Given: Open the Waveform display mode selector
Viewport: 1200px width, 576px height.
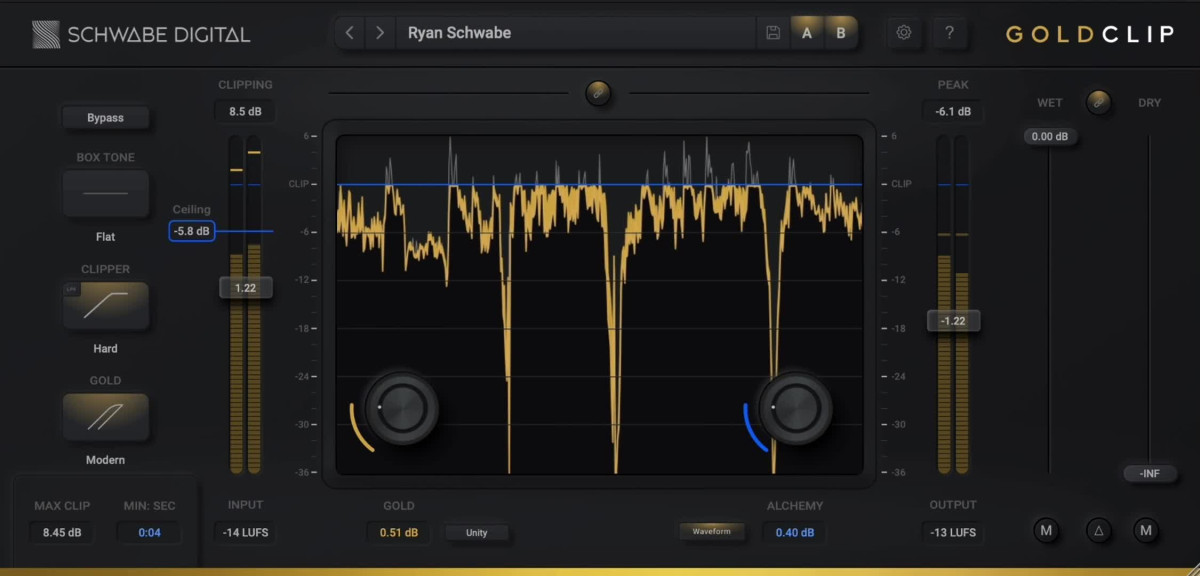Looking at the screenshot, I should pos(712,532).
